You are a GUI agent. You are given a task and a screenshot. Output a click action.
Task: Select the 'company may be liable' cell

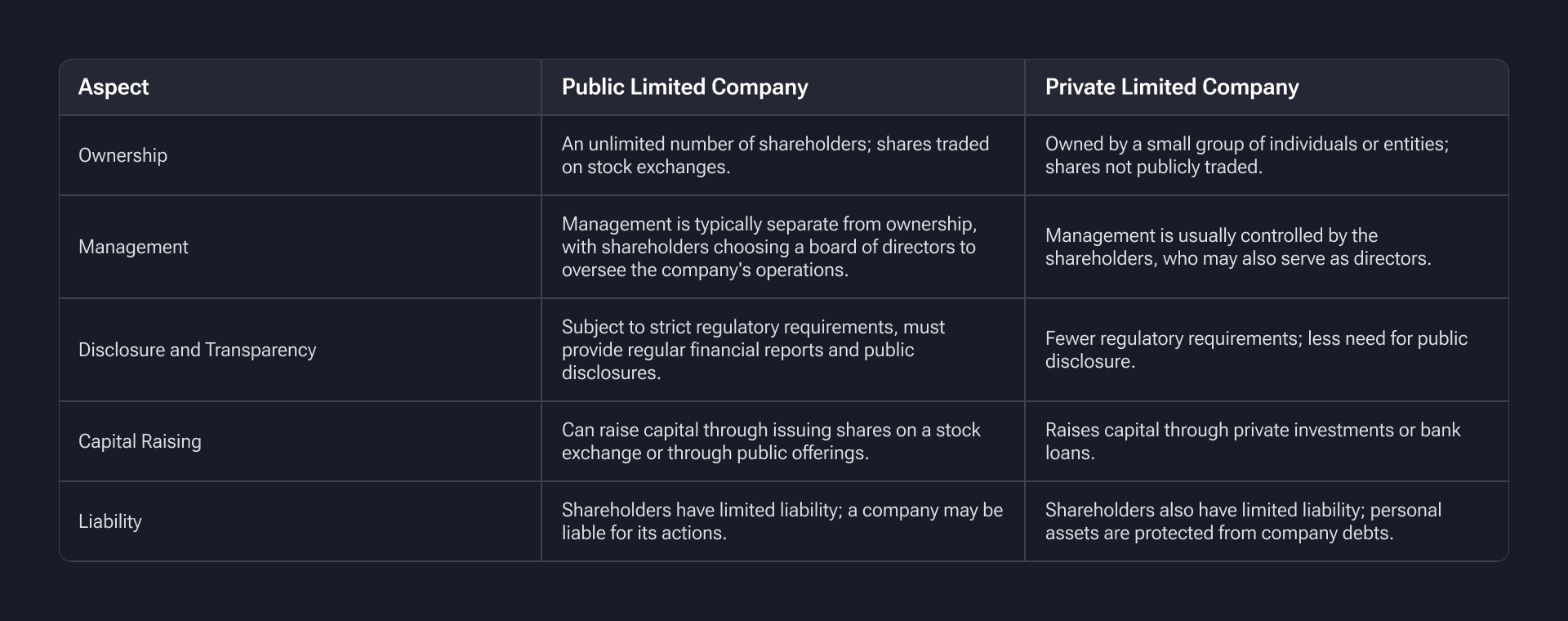[x=782, y=521]
